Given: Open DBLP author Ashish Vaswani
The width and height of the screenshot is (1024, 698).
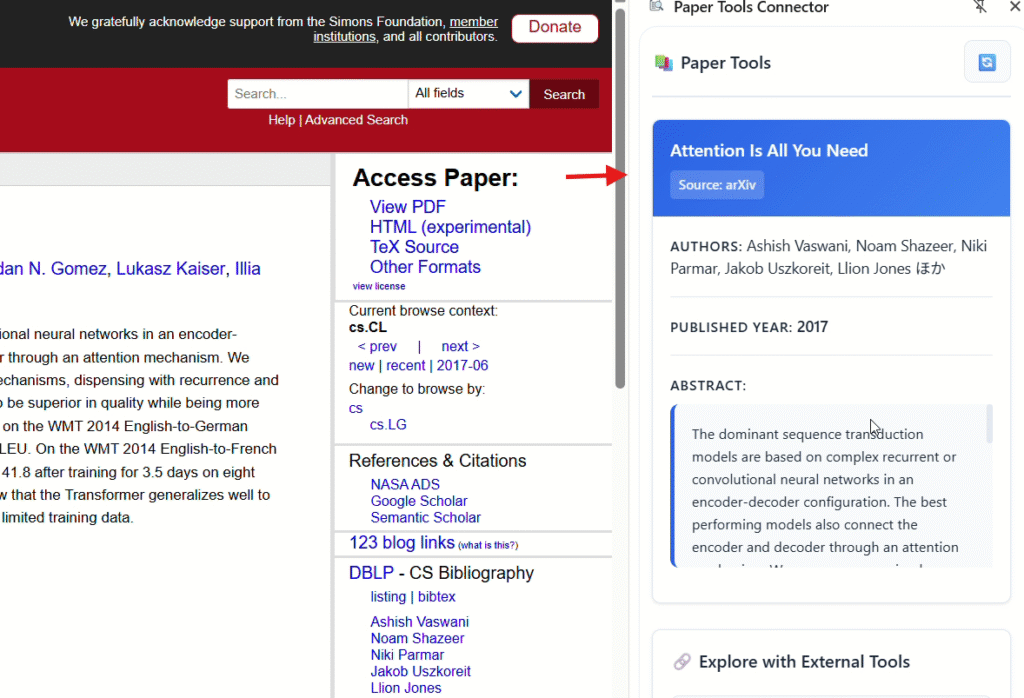Looking at the screenshot, I should point(419,622).
